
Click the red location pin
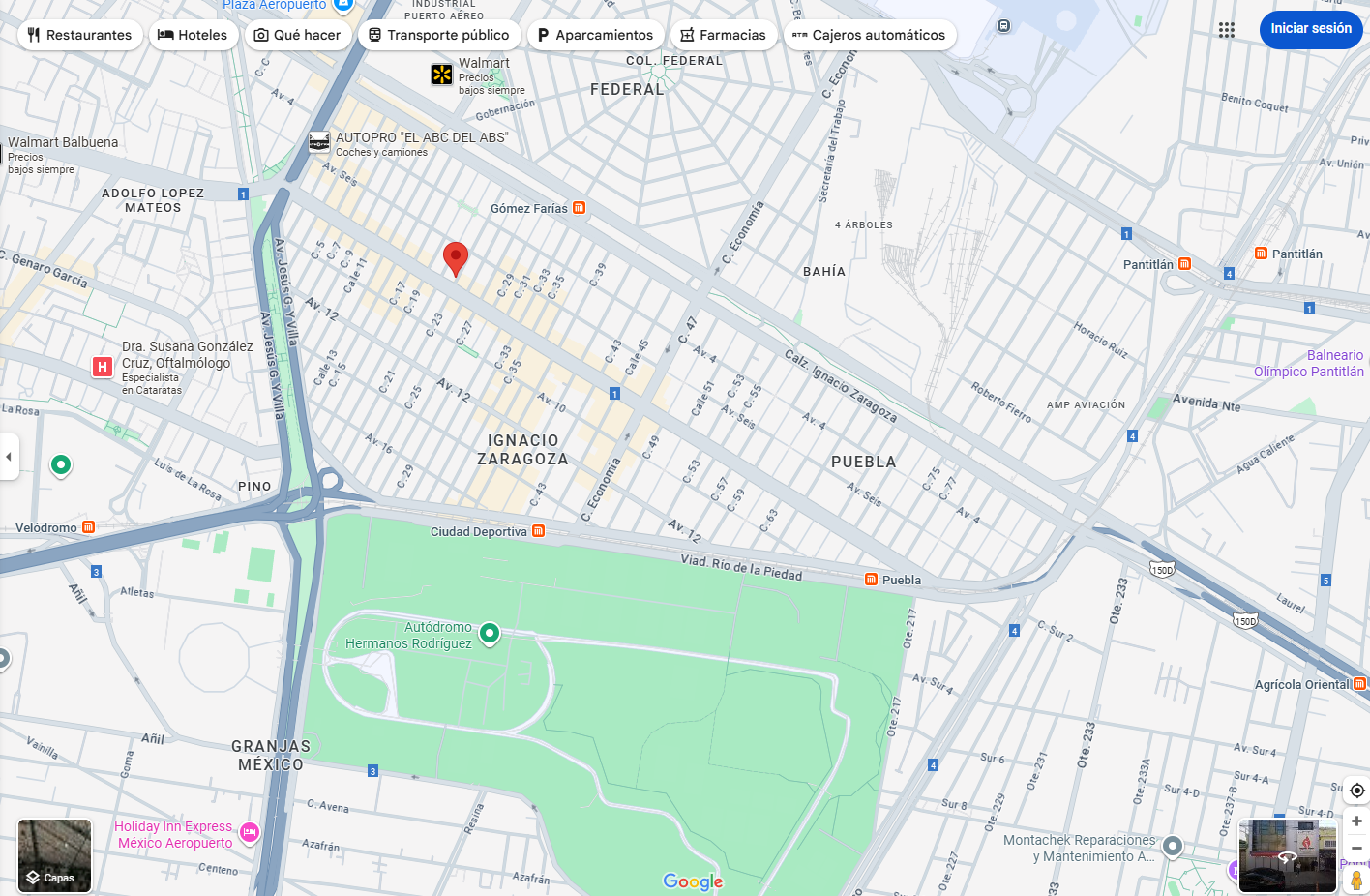point(456,258)
